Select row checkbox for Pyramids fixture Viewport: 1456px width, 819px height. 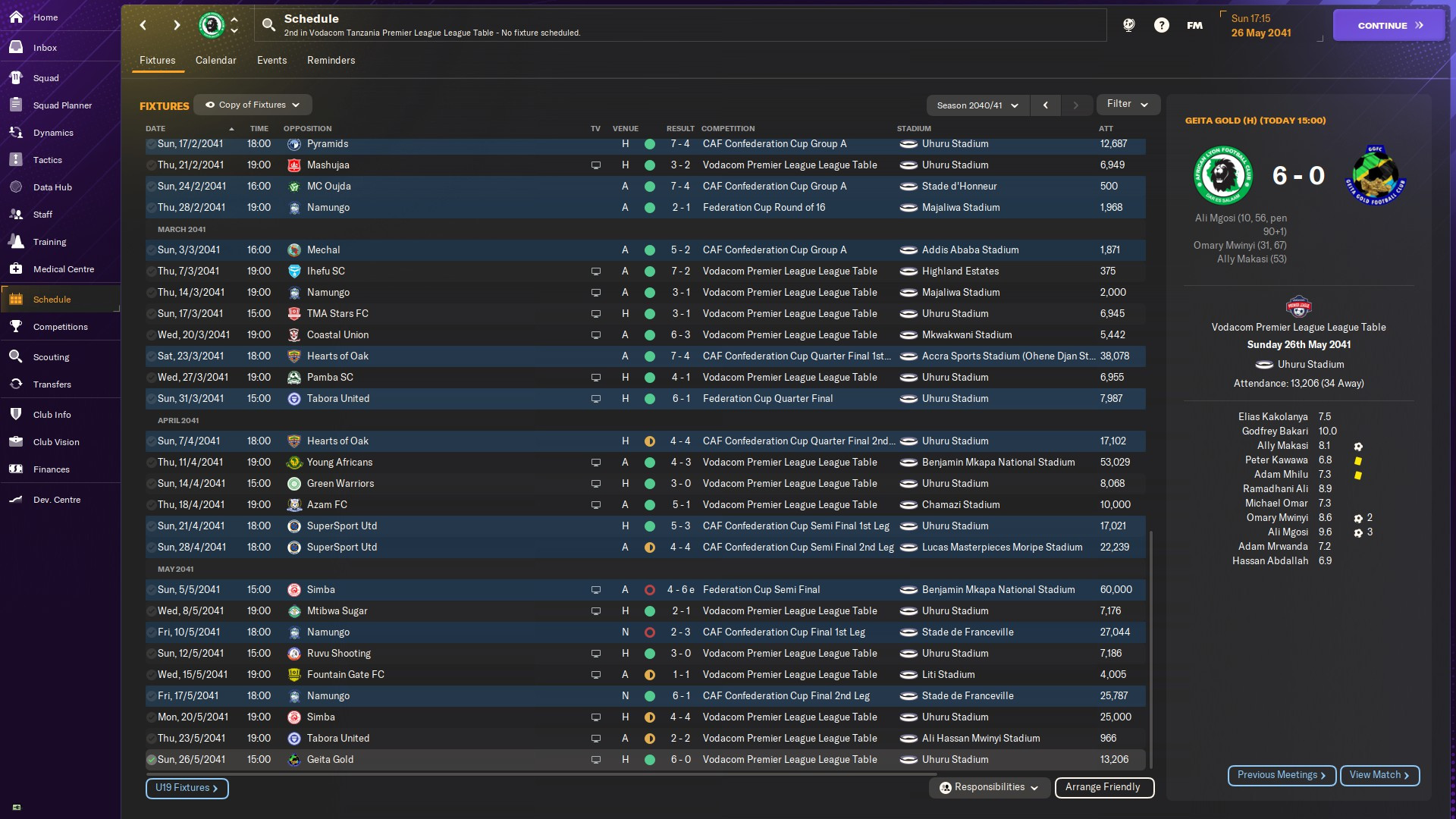(151, 144)
